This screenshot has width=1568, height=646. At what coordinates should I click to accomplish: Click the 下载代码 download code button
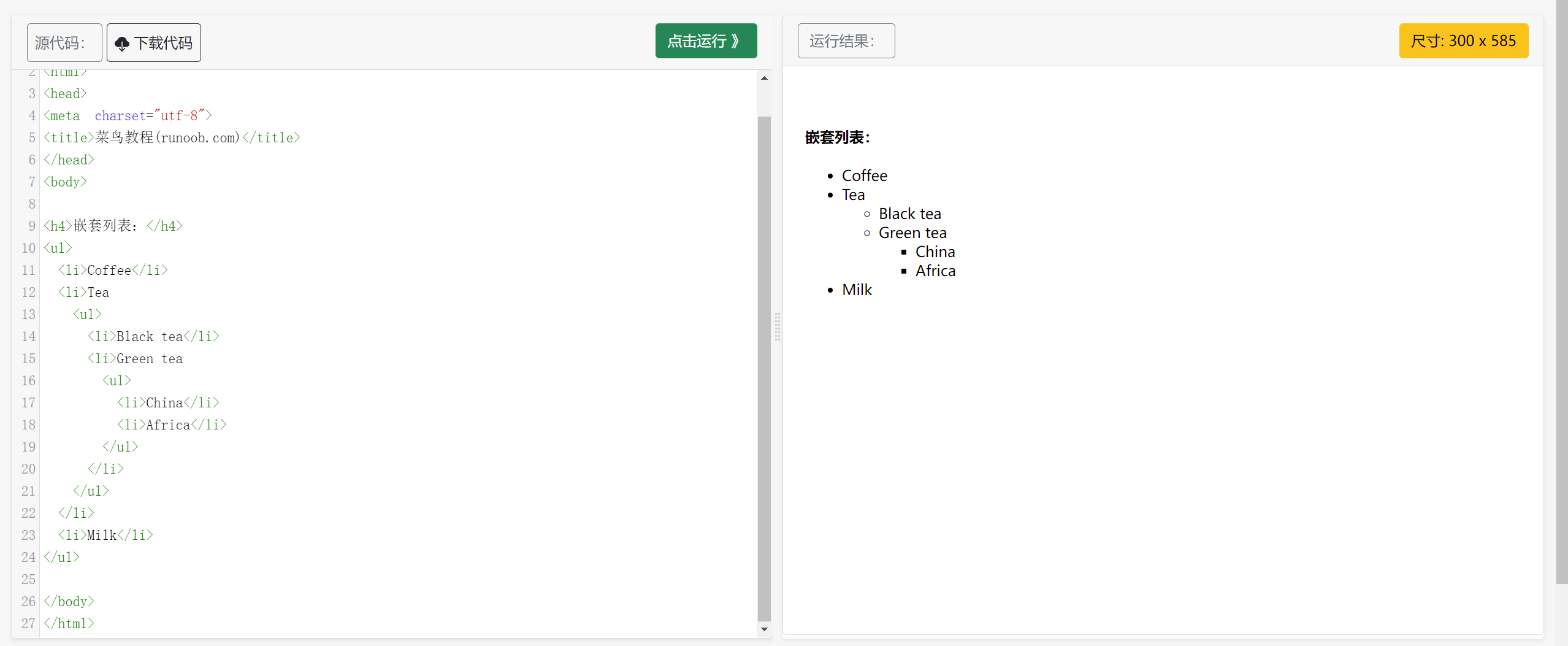(x=154, y=43)
